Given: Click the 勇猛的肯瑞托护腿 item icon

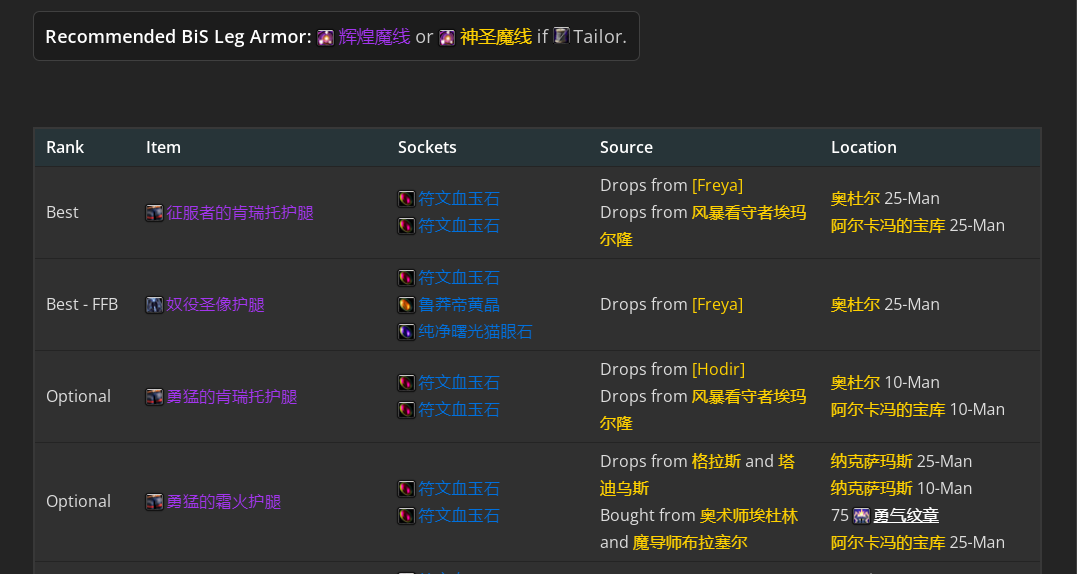Looking at the screenshot, I should pyautogui.click(x=155, y=397).
